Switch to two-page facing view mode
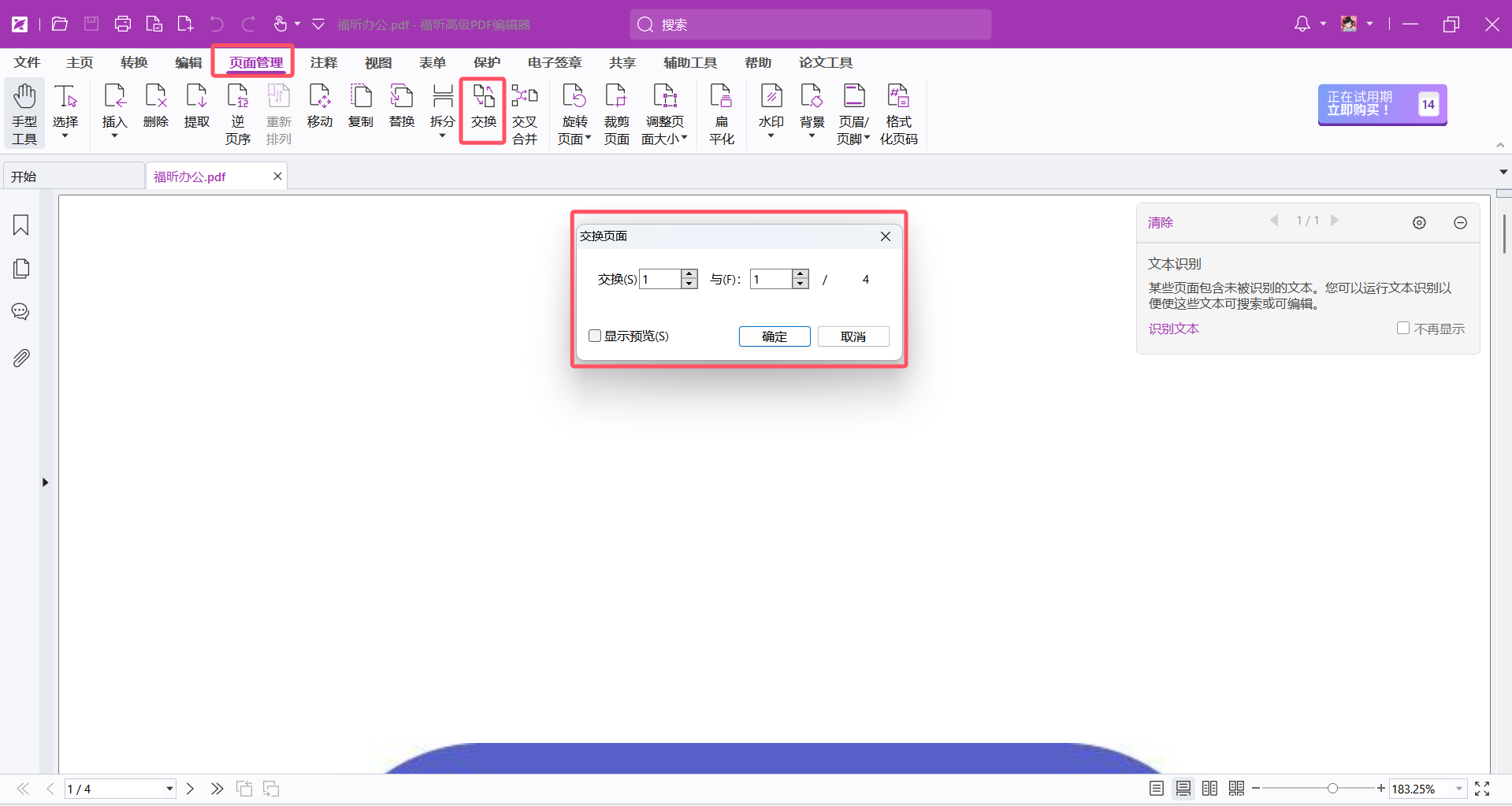The width and height of the screenshot is (1512, 806). pos(1209,789)
